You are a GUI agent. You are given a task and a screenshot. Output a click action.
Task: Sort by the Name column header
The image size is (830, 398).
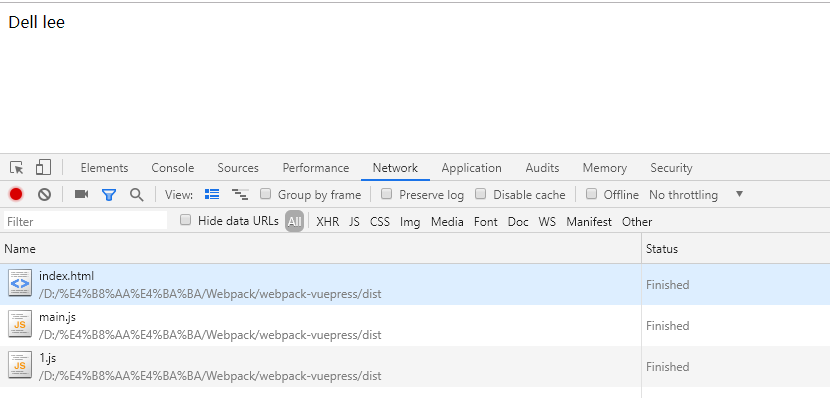click(x=320, y=248)
